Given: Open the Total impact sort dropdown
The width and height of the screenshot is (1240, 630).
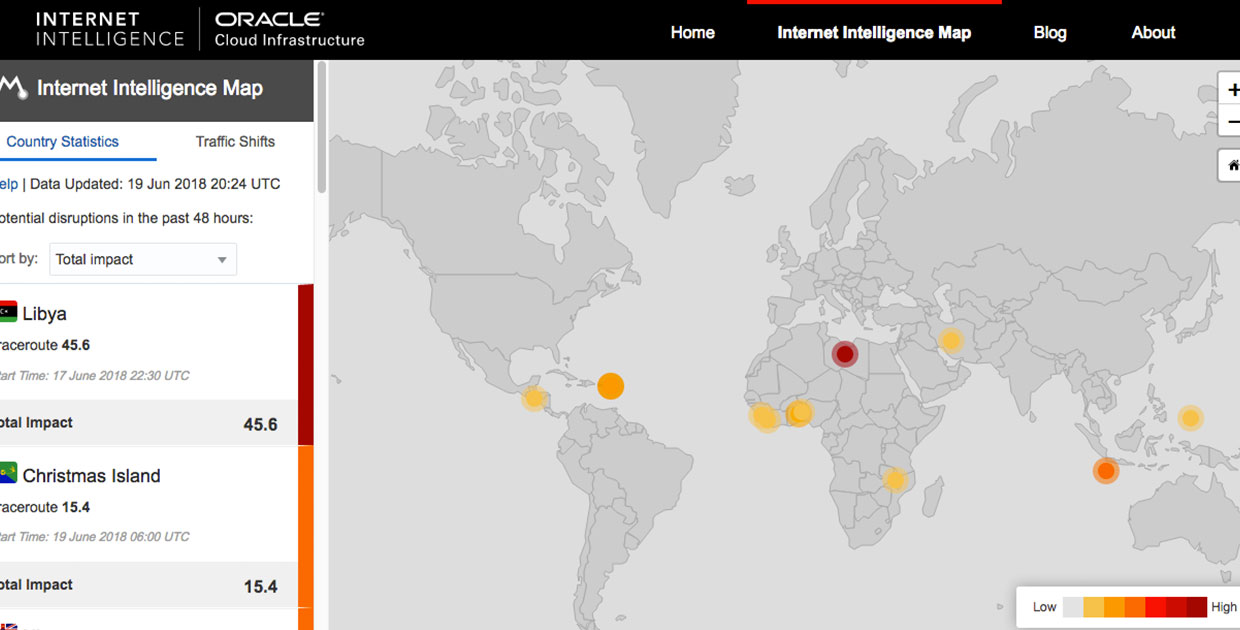Looking at the screenshot, I should [x=142, y=259].
